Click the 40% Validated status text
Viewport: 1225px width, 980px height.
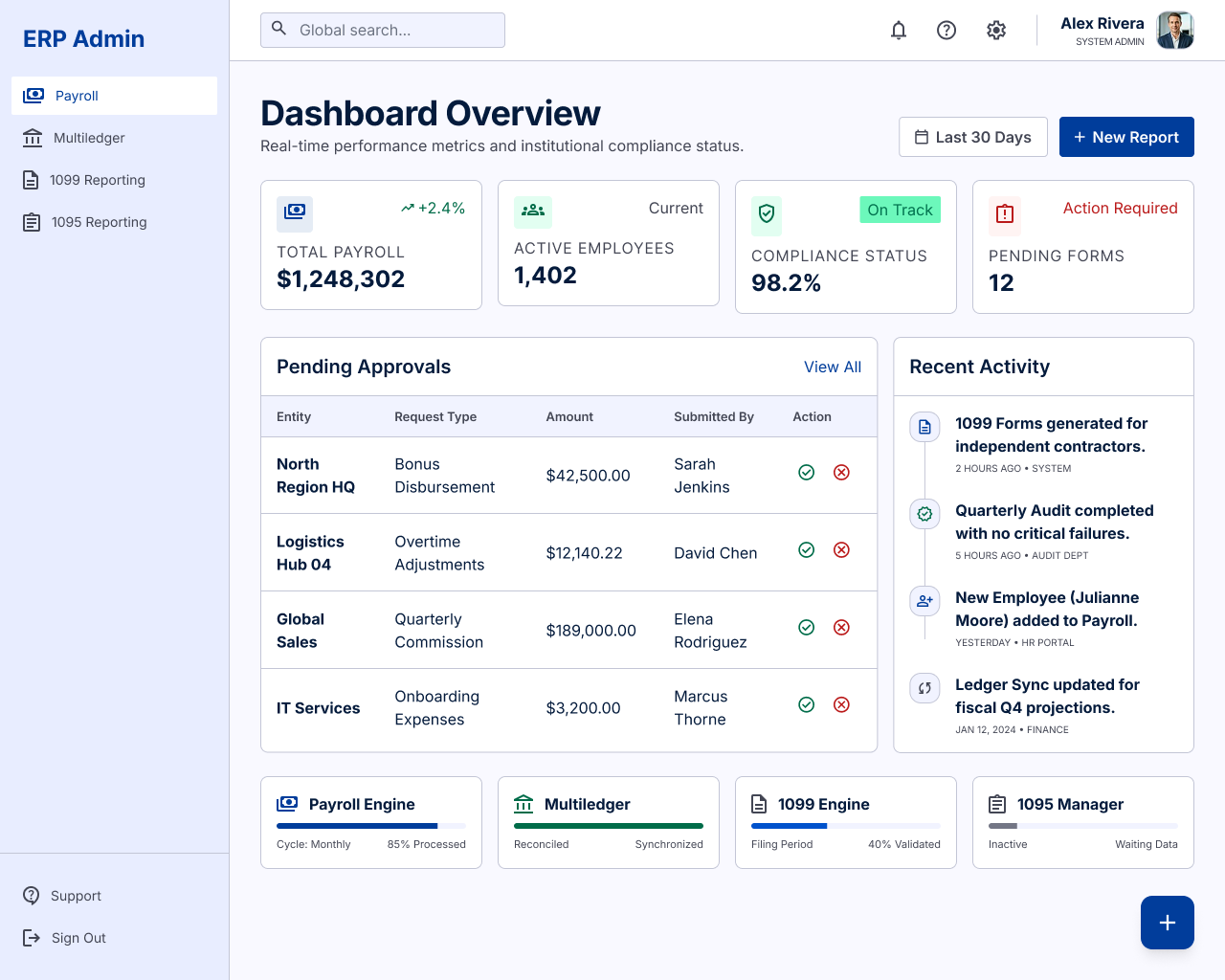[904, 844]
